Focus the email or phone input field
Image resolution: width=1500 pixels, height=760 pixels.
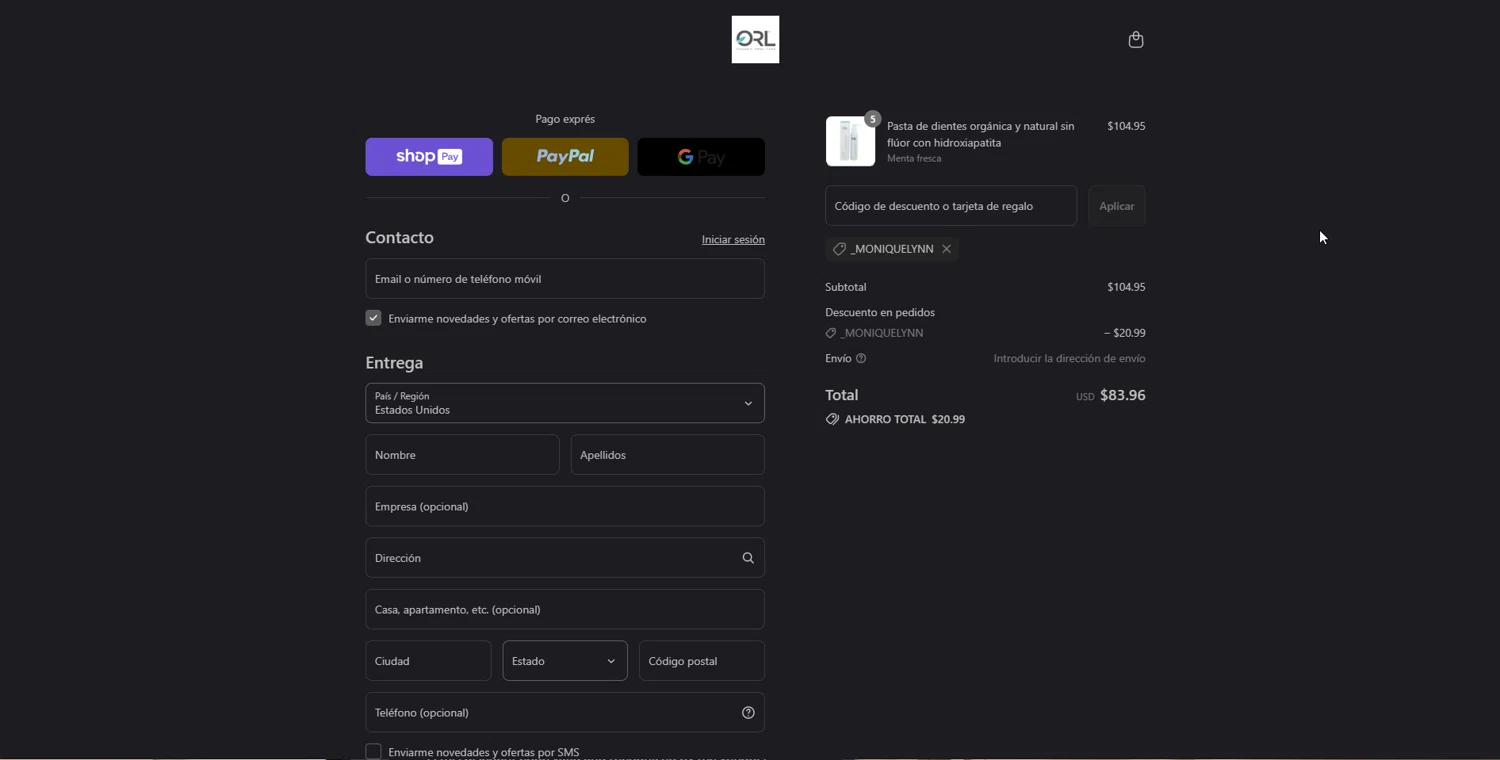pyautogui.click(x=565, y=279)
